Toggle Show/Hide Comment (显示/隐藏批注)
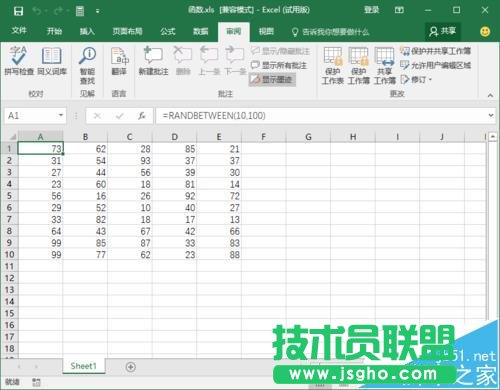 (x=280, y=51)
